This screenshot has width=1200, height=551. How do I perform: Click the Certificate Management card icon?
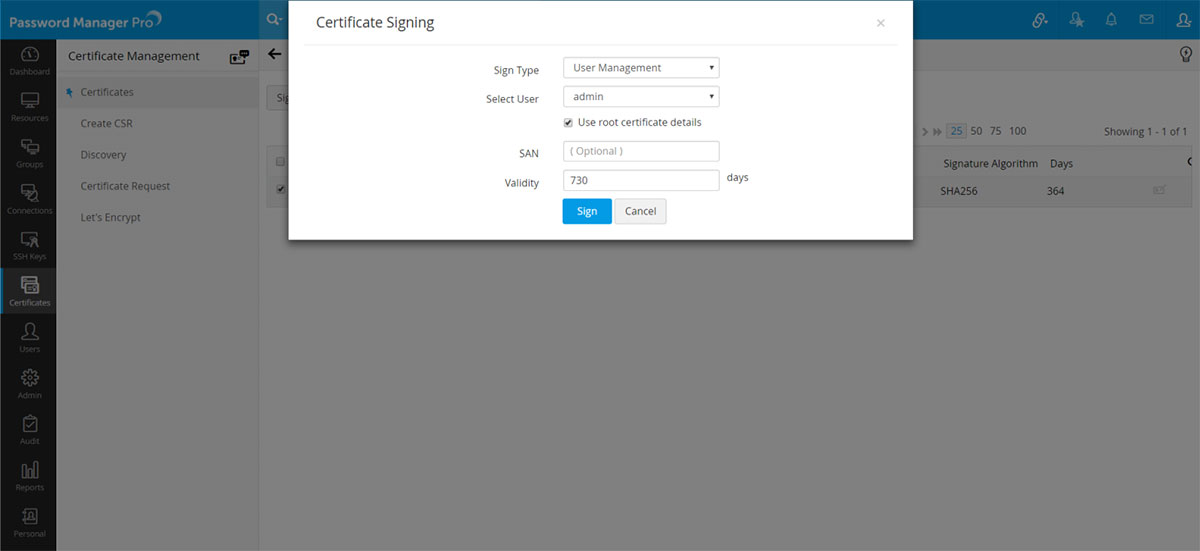click(238, 57)
